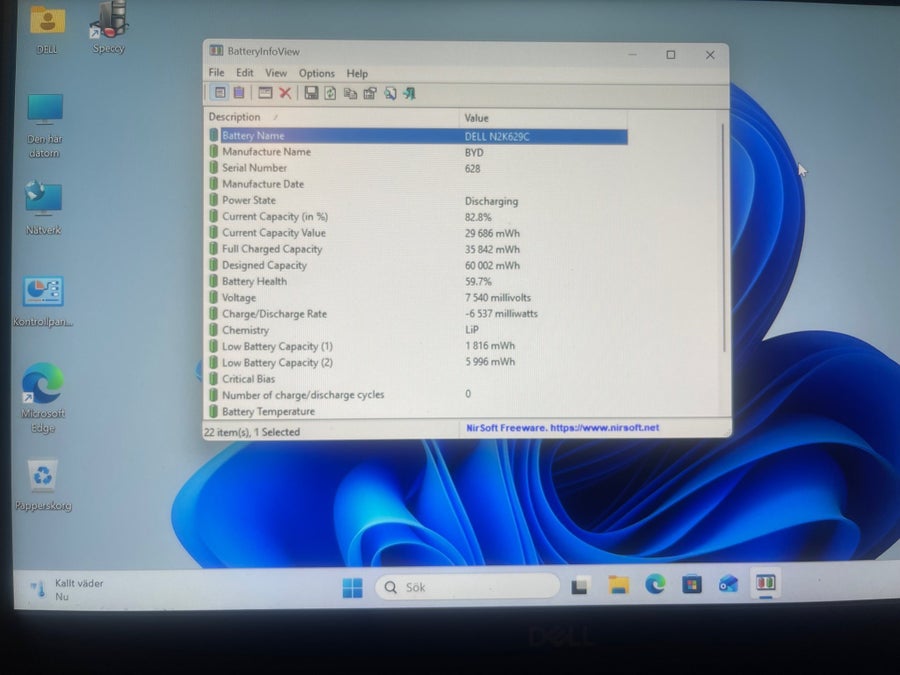Open the DELL folder desktop icon
Screen dimensions: 900x675
click(x=47, y=29)
